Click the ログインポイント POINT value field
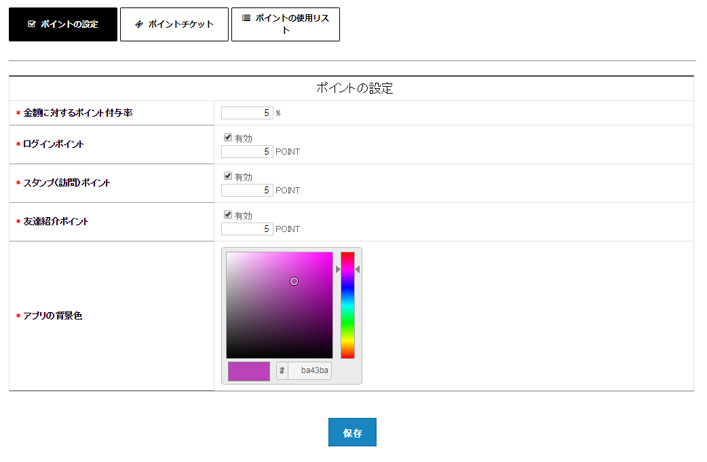 [x=247, y=151]
